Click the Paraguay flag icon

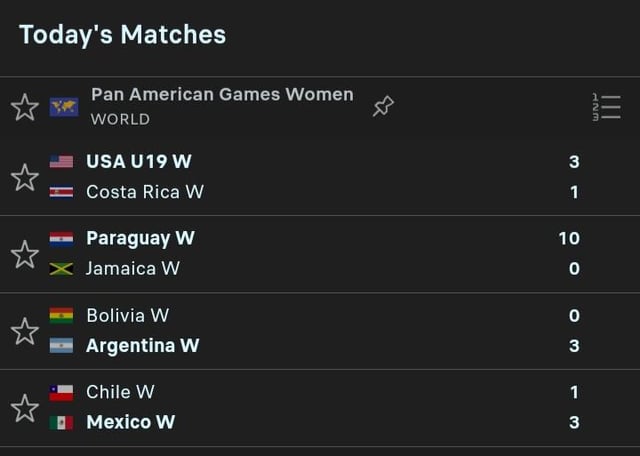61,239
